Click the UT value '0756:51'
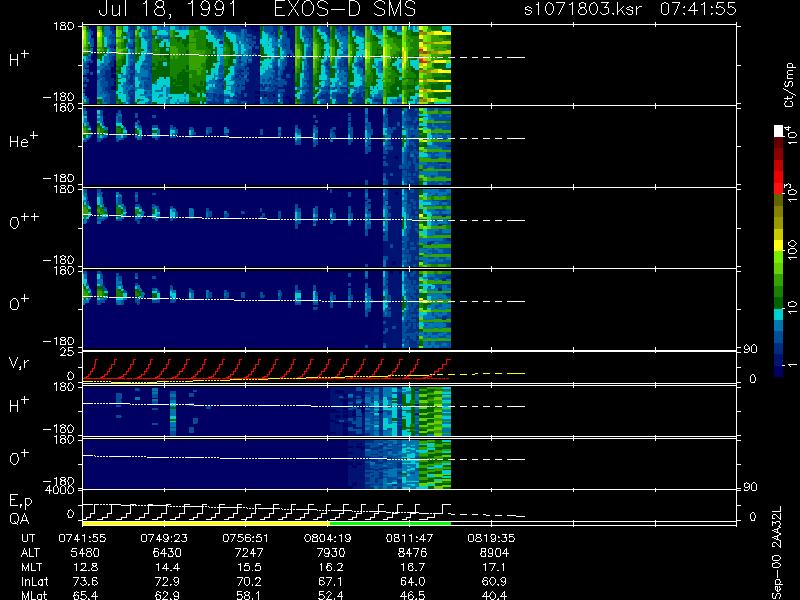 click(246, 538)
